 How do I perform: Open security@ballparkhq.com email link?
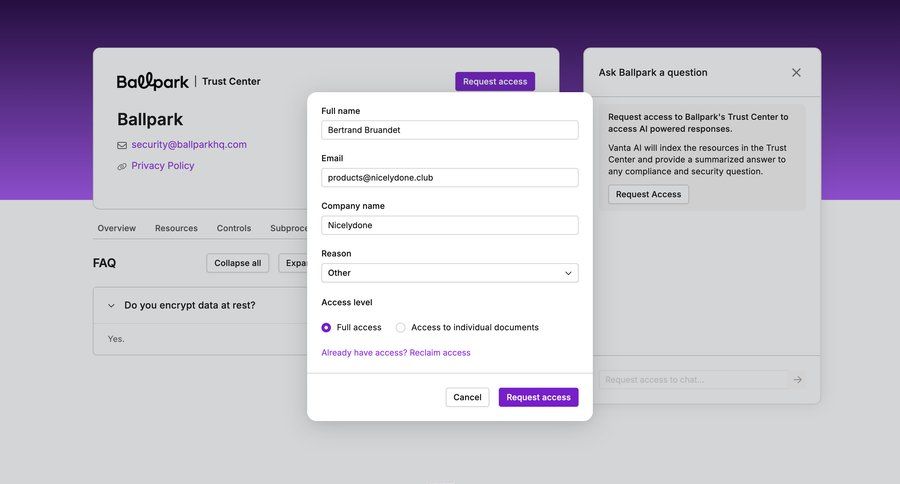(x=189, y=145)
